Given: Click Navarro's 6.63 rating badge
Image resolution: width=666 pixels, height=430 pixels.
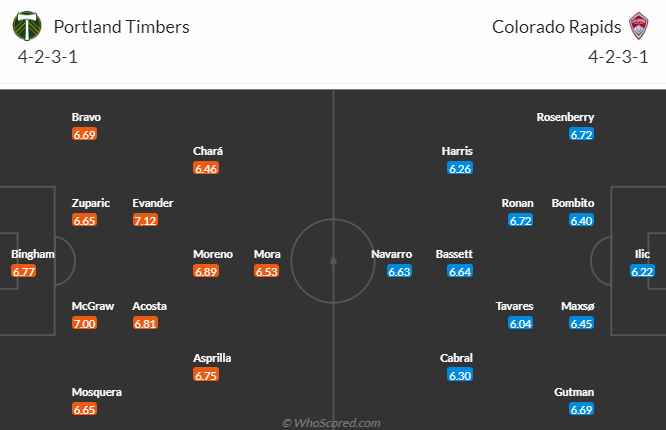Looking at the screenshot, I should coord(399,271).
